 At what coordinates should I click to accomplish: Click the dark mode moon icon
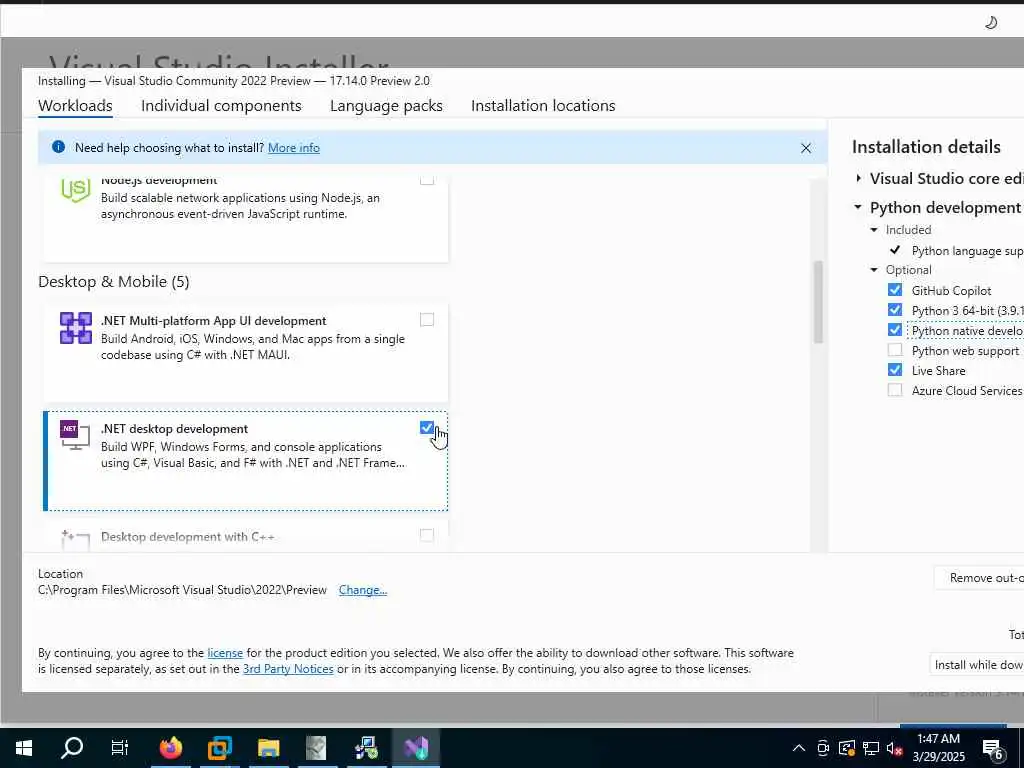(991, 22)
